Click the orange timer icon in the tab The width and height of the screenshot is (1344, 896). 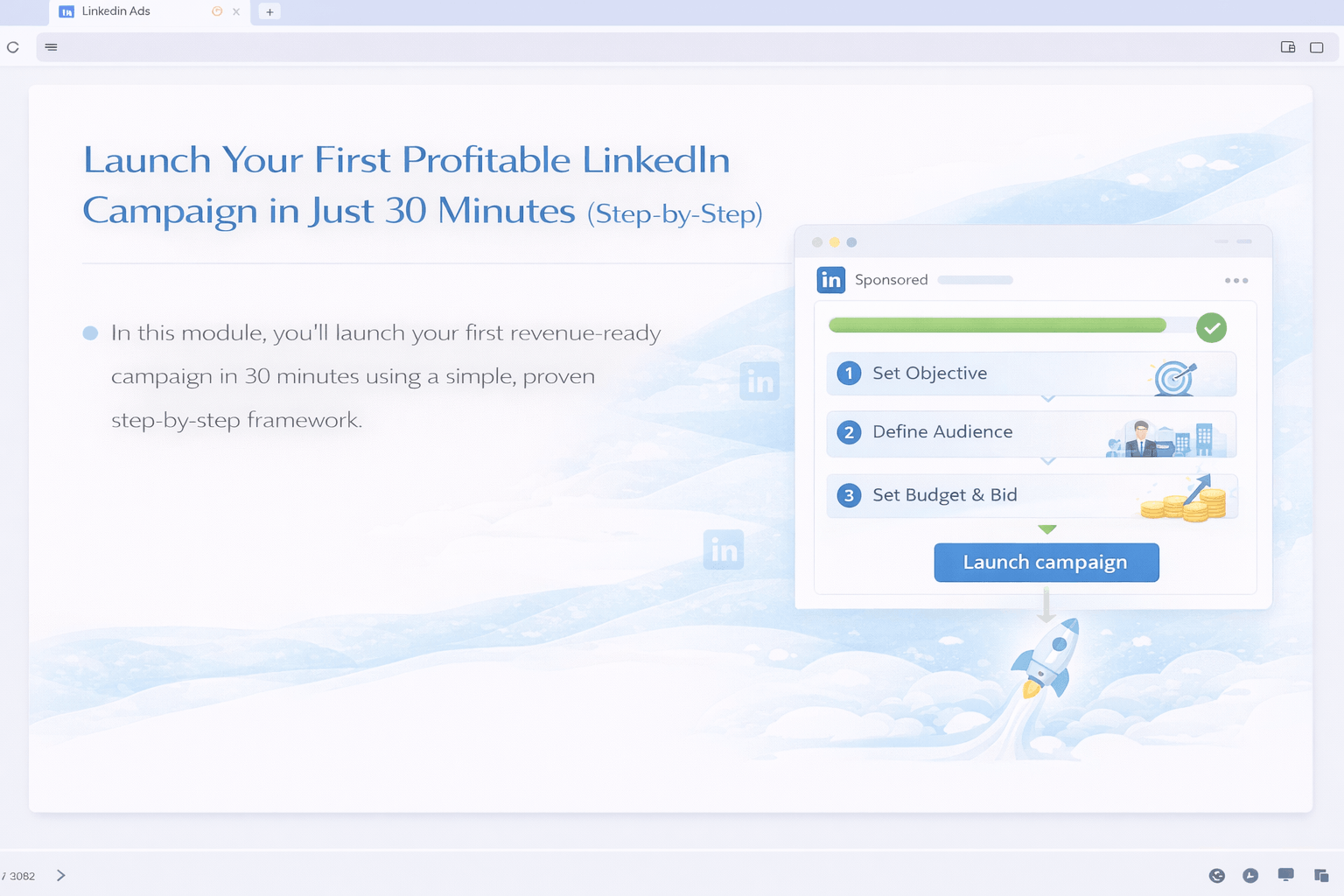(217, 11)
